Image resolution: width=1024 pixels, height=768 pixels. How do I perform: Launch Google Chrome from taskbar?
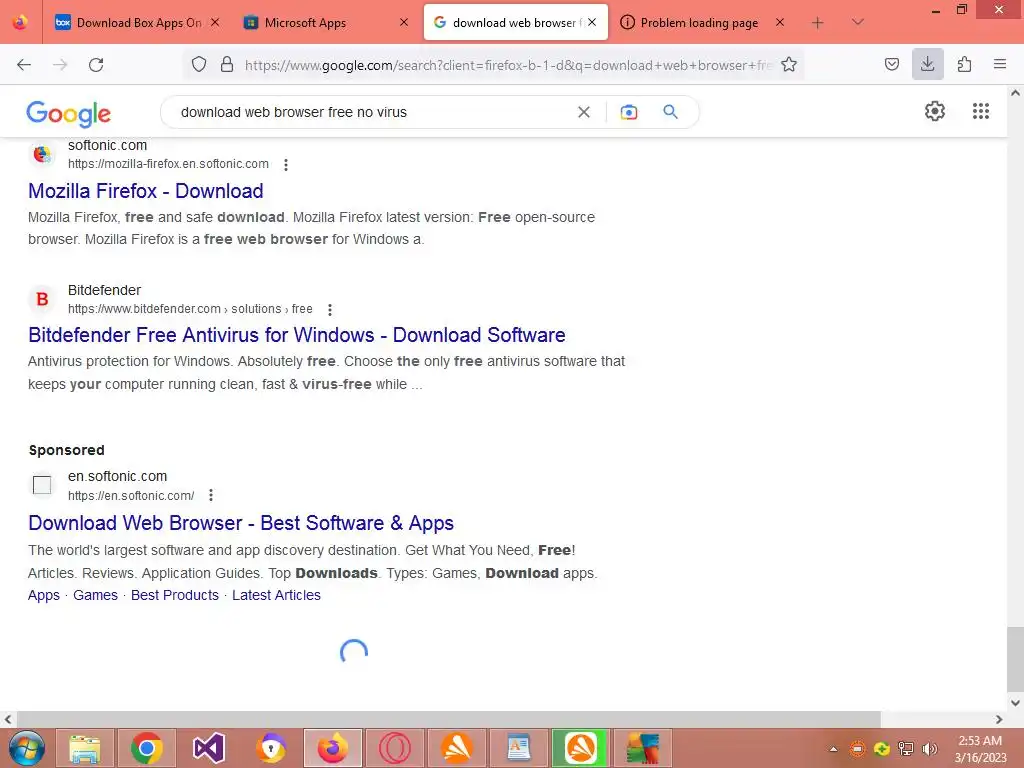click(147, 748)
